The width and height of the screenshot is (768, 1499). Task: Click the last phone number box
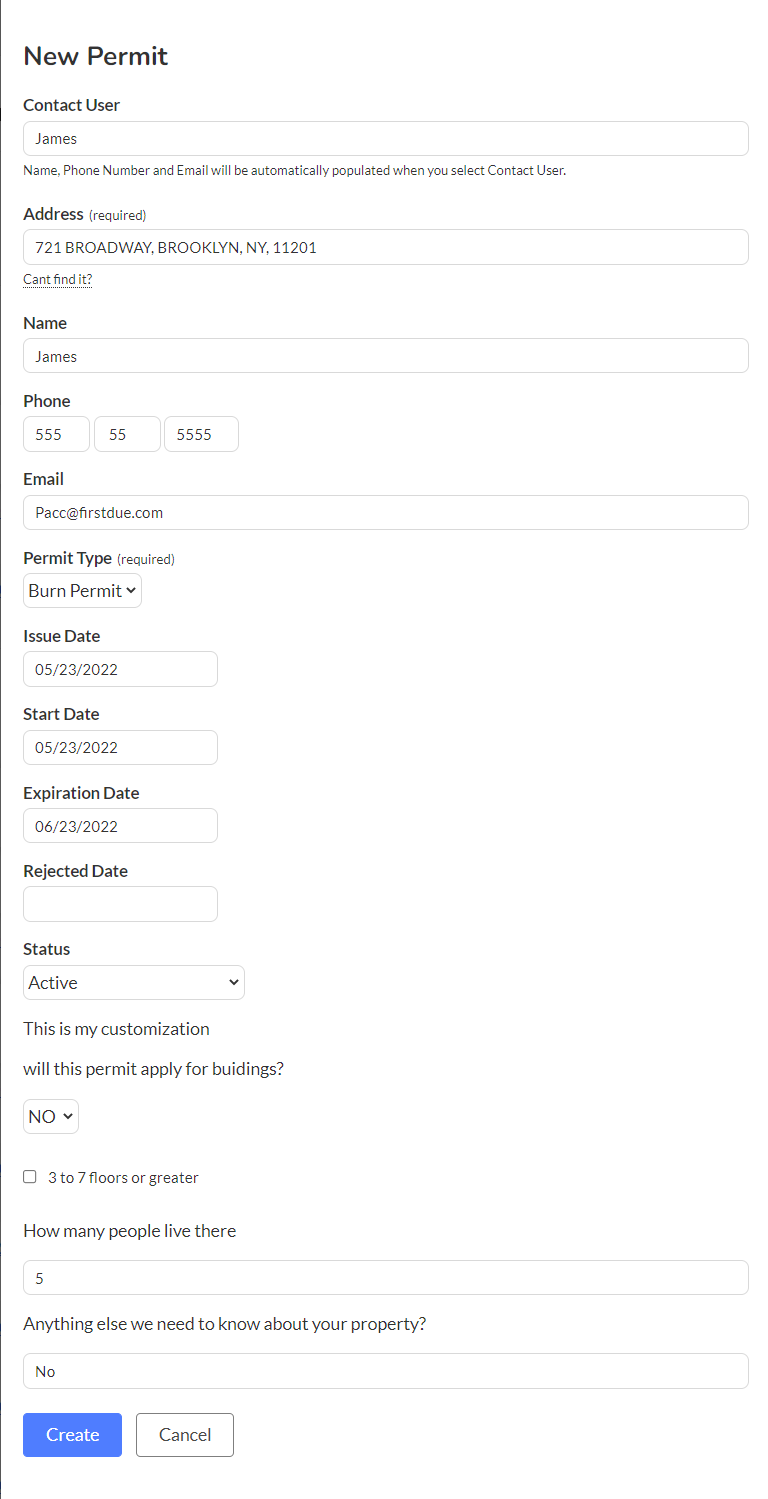point(201,434)
